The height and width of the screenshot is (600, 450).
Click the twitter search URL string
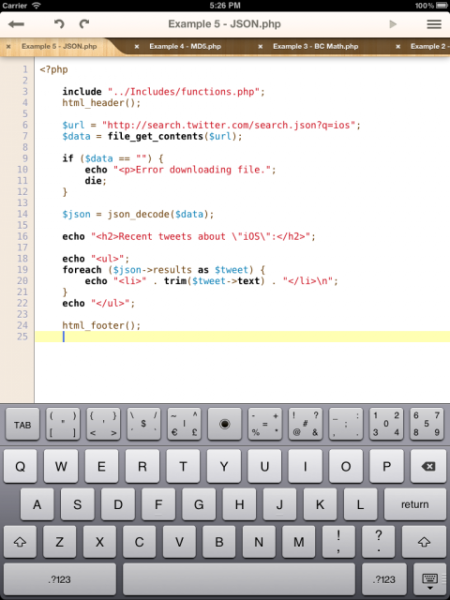click(229, 125)
